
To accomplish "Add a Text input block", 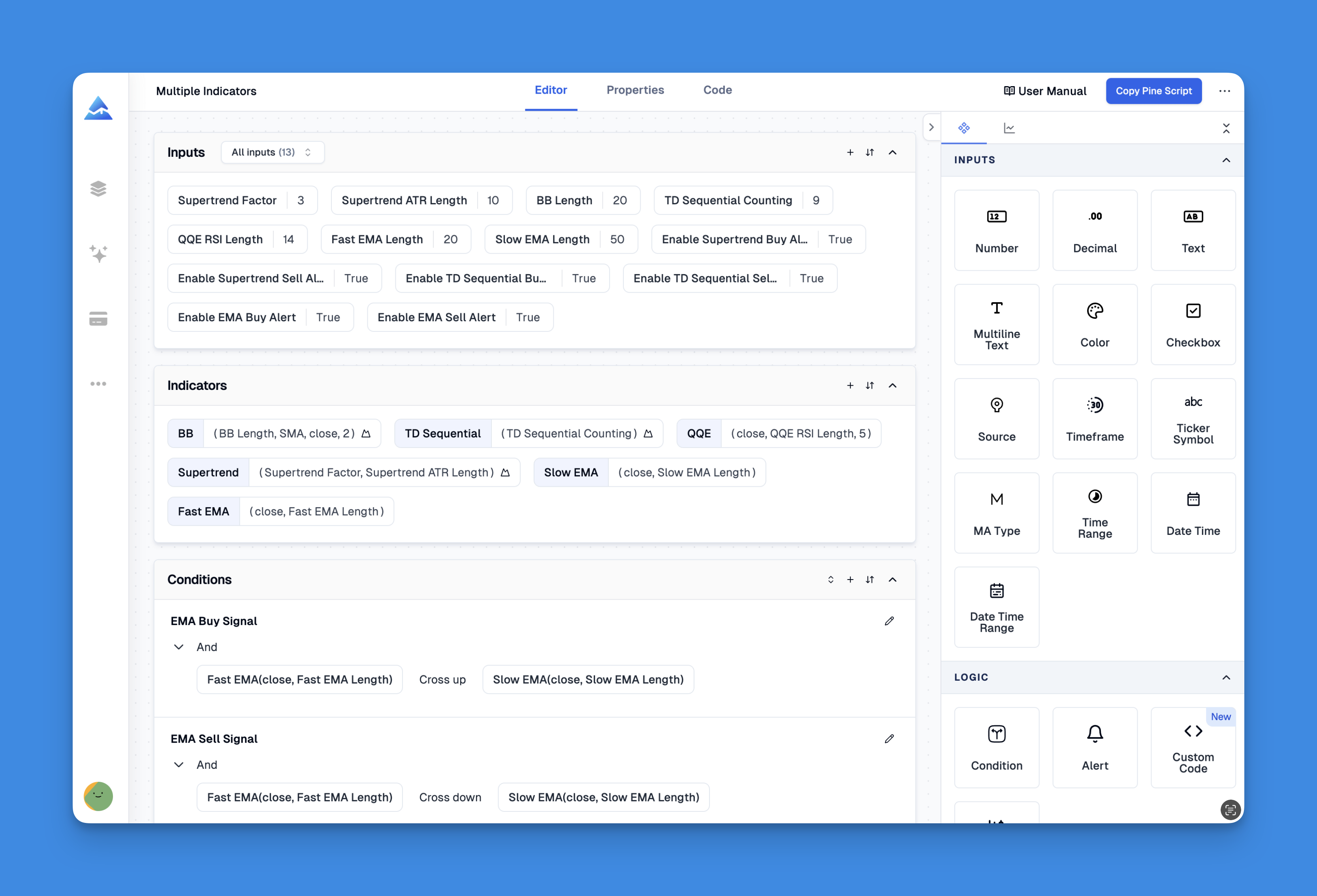I will coord(1193,230).
